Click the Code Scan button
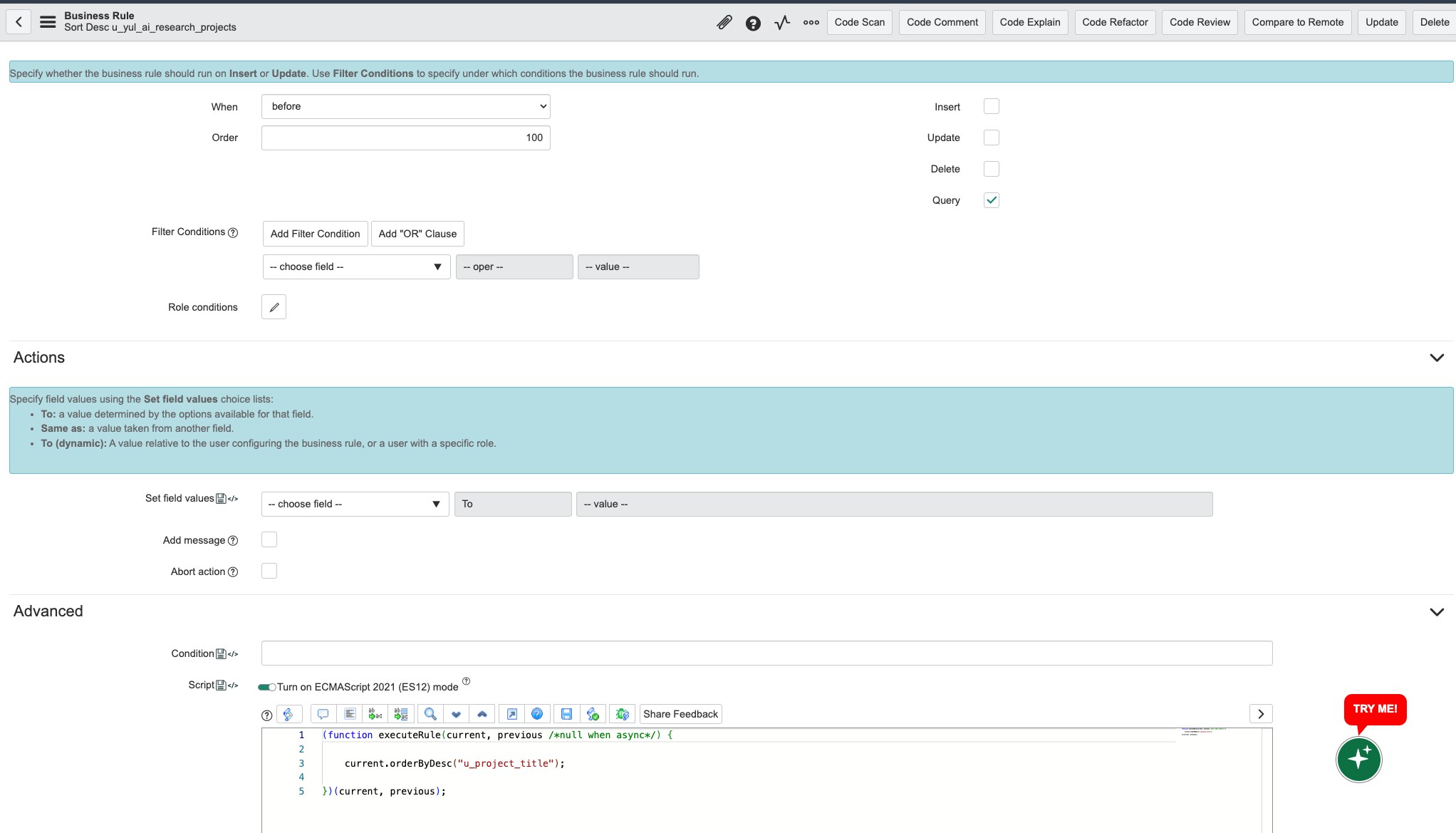 coord(860,22)
